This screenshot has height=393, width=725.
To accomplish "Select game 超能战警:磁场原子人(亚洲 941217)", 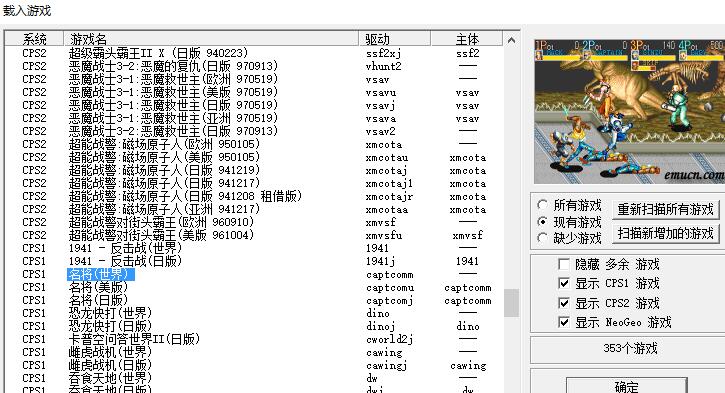I will (165, 209).
